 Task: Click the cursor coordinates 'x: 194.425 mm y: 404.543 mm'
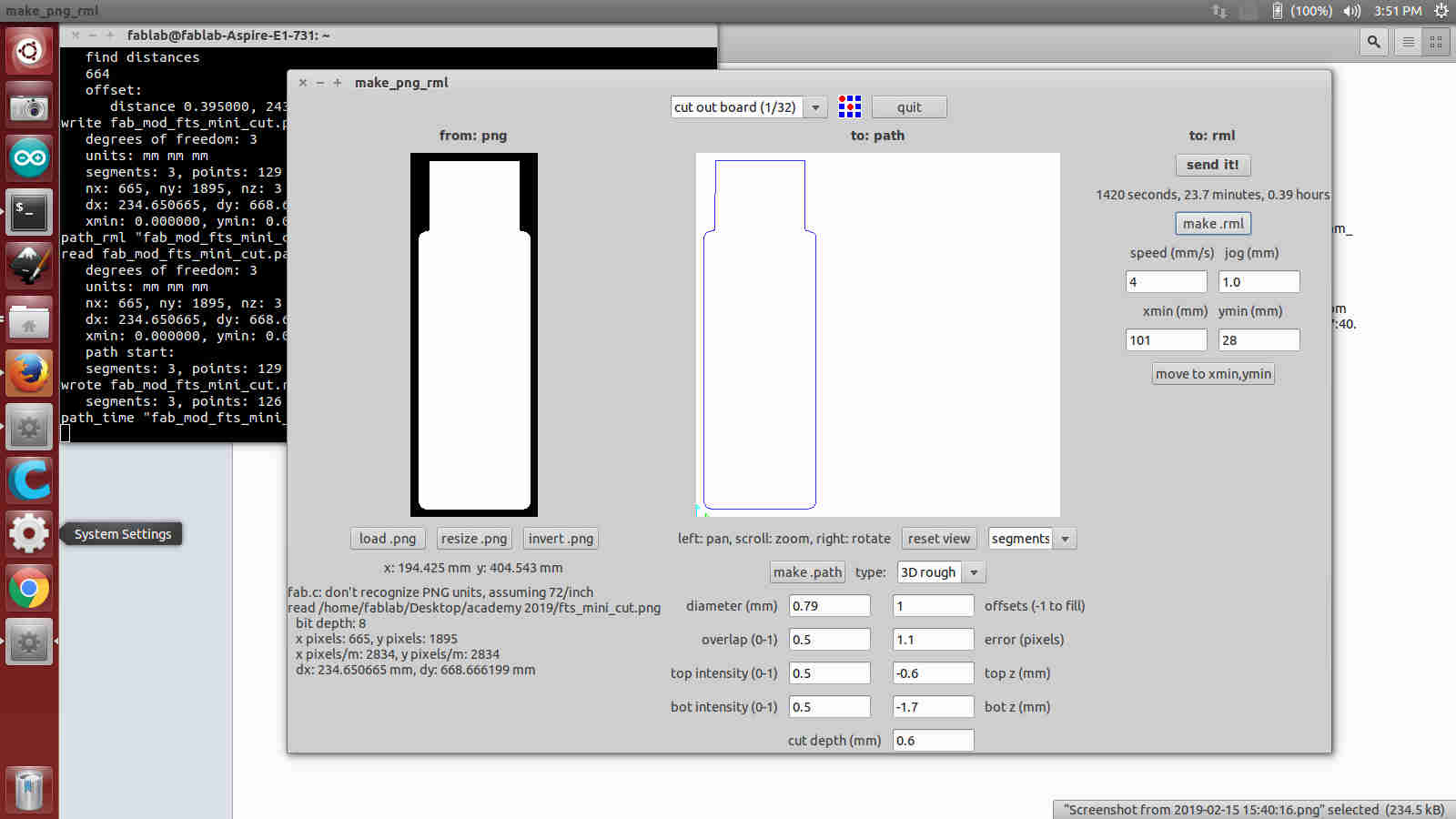(473, 568)
